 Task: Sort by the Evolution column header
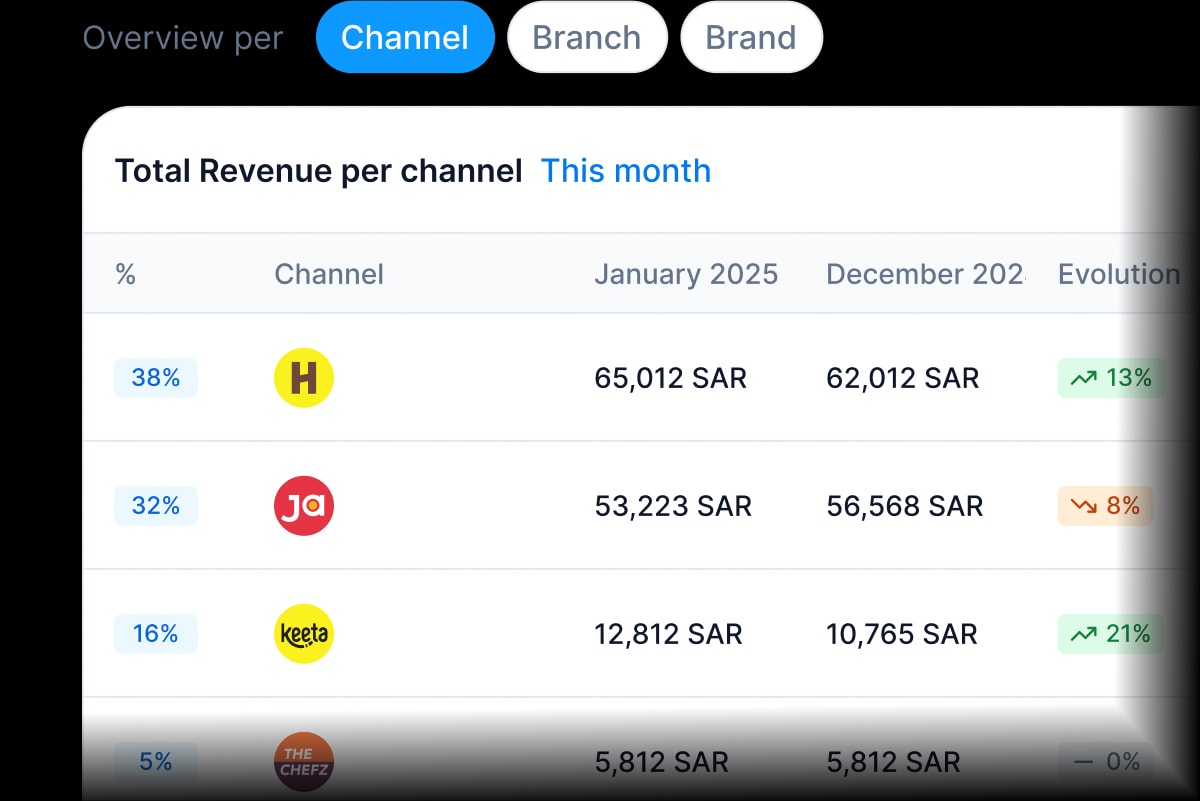click(x=1119, y=274)
